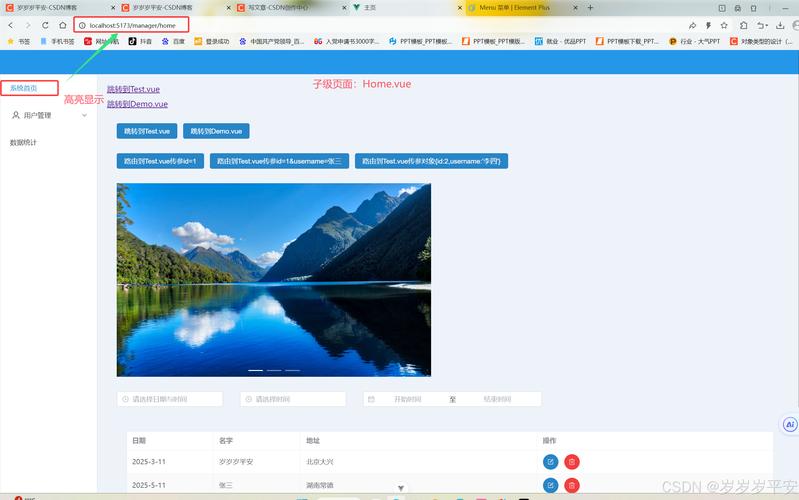Switch to Menu 菜单 Element Plus tab
The image size is (799, 500).
[514, 8]
